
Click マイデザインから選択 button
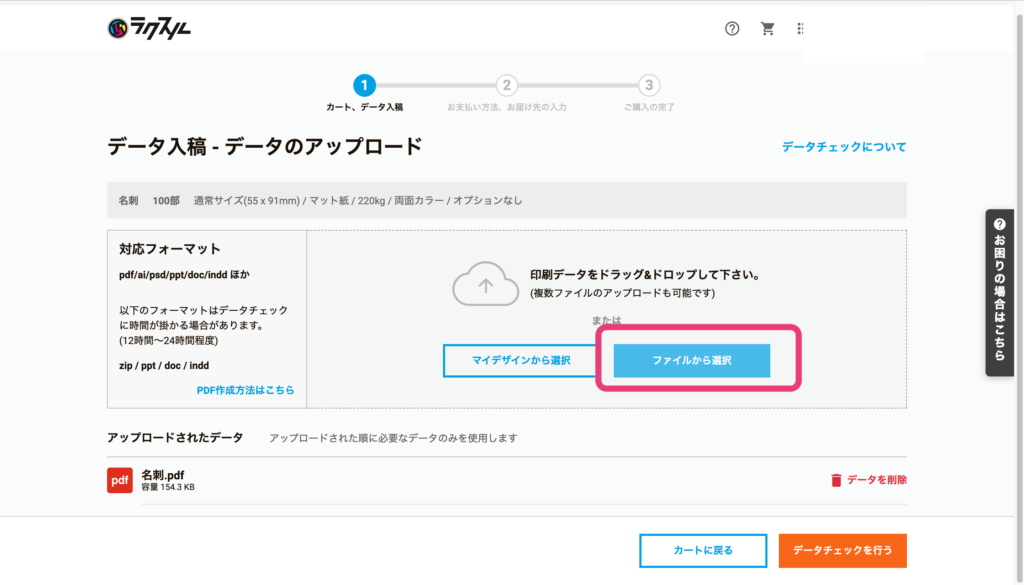click(x=521, y=360)
